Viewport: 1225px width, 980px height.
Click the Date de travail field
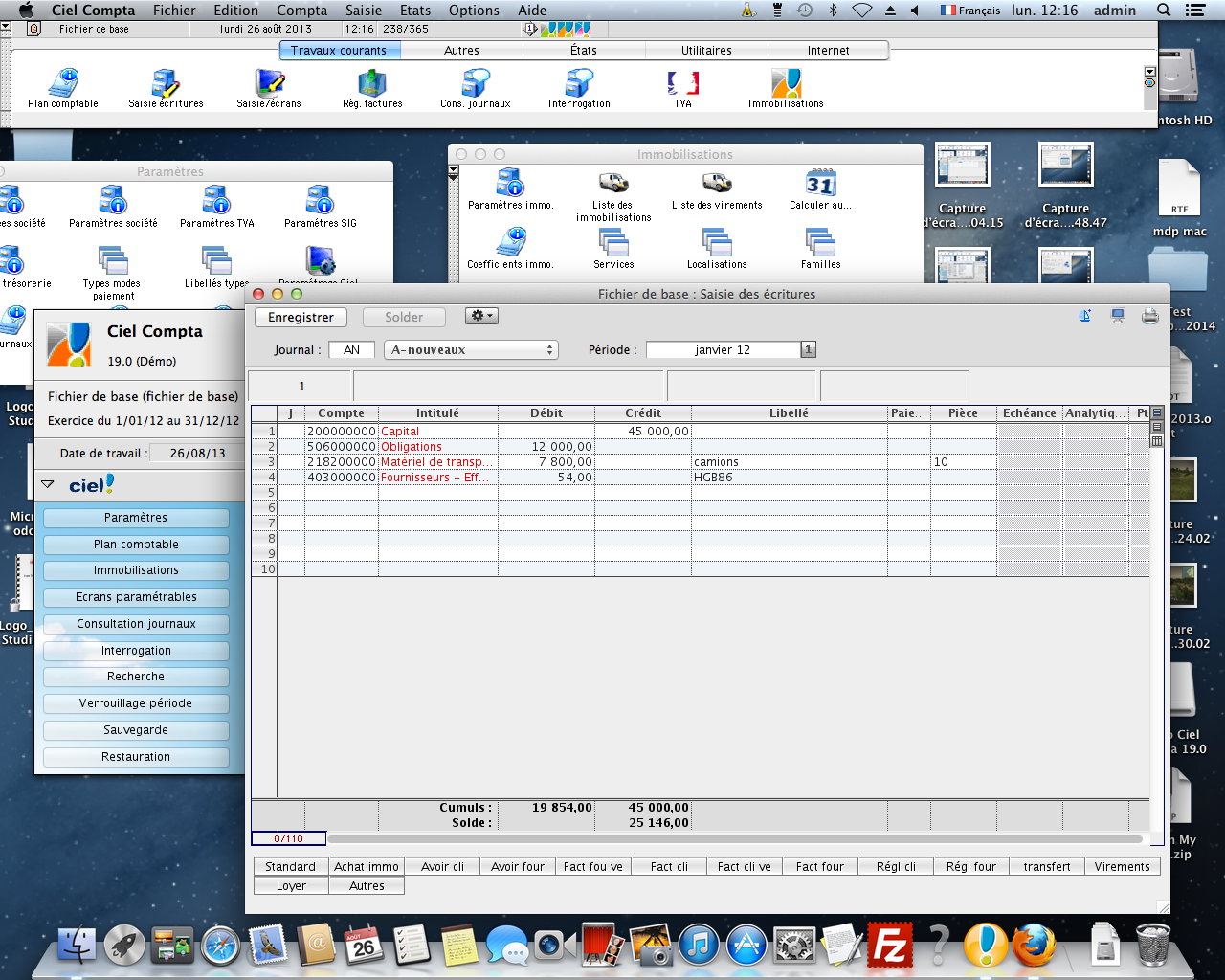[198, 453]
